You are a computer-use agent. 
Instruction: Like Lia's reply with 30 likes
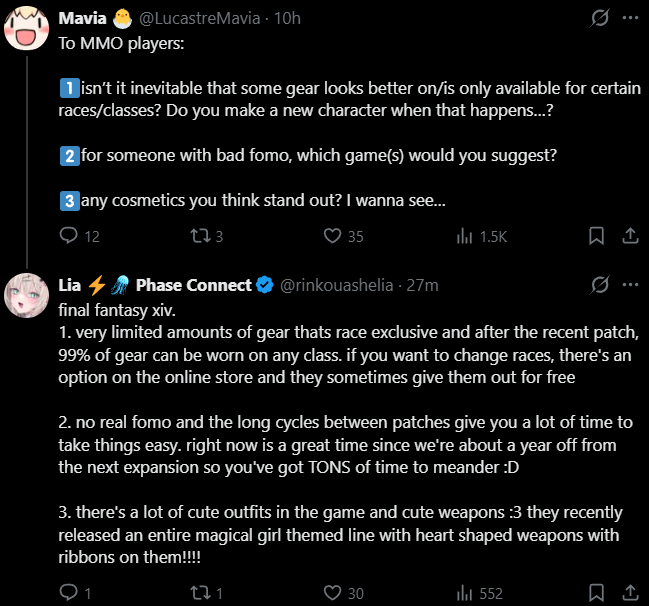click(333, 593)
